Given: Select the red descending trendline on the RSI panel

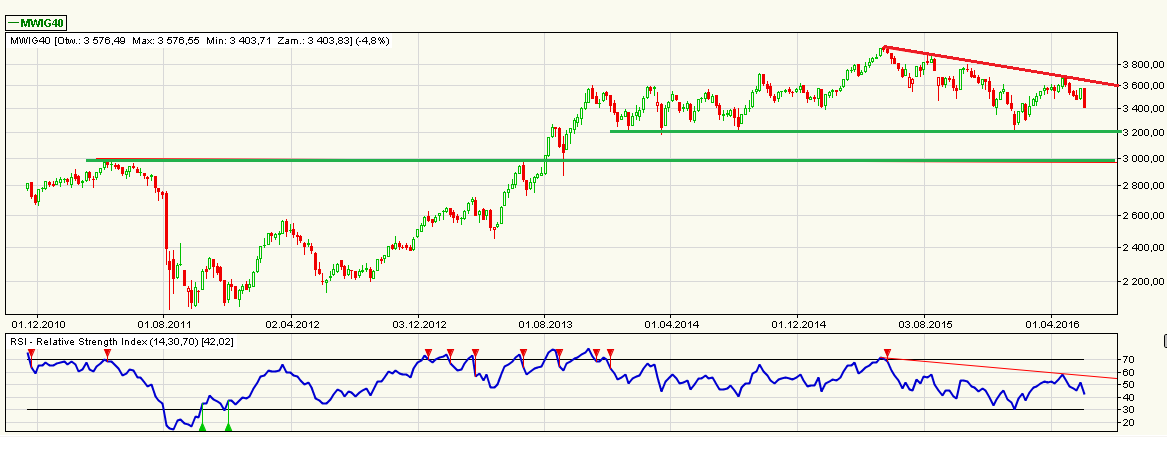Looking at the screenshot, I should coord(1002,368).
